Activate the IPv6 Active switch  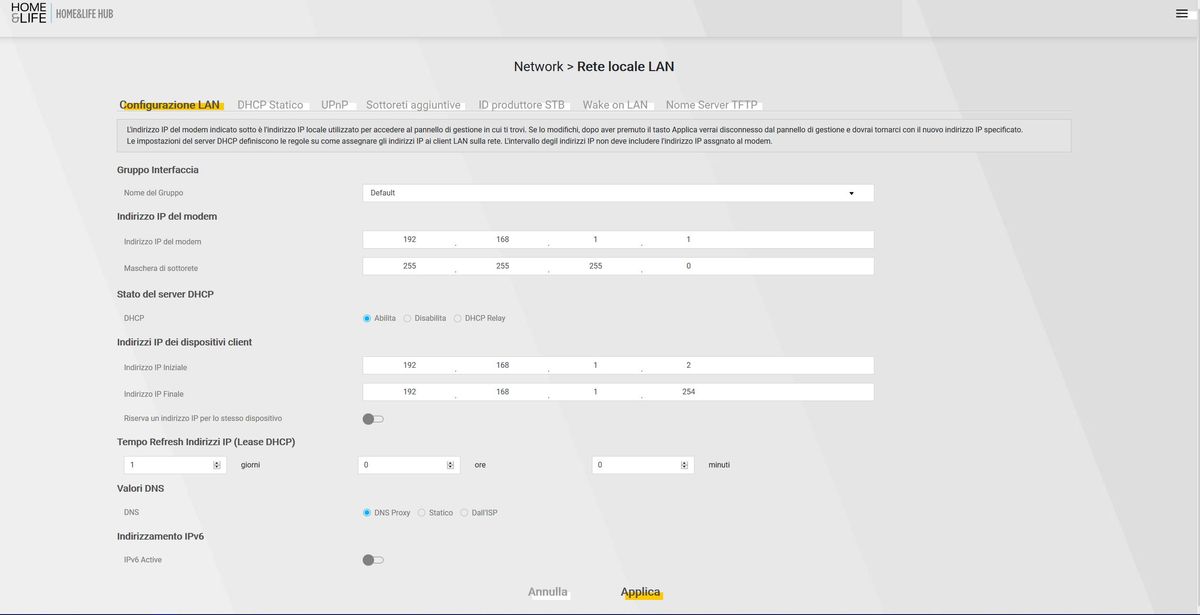[372, 559]
